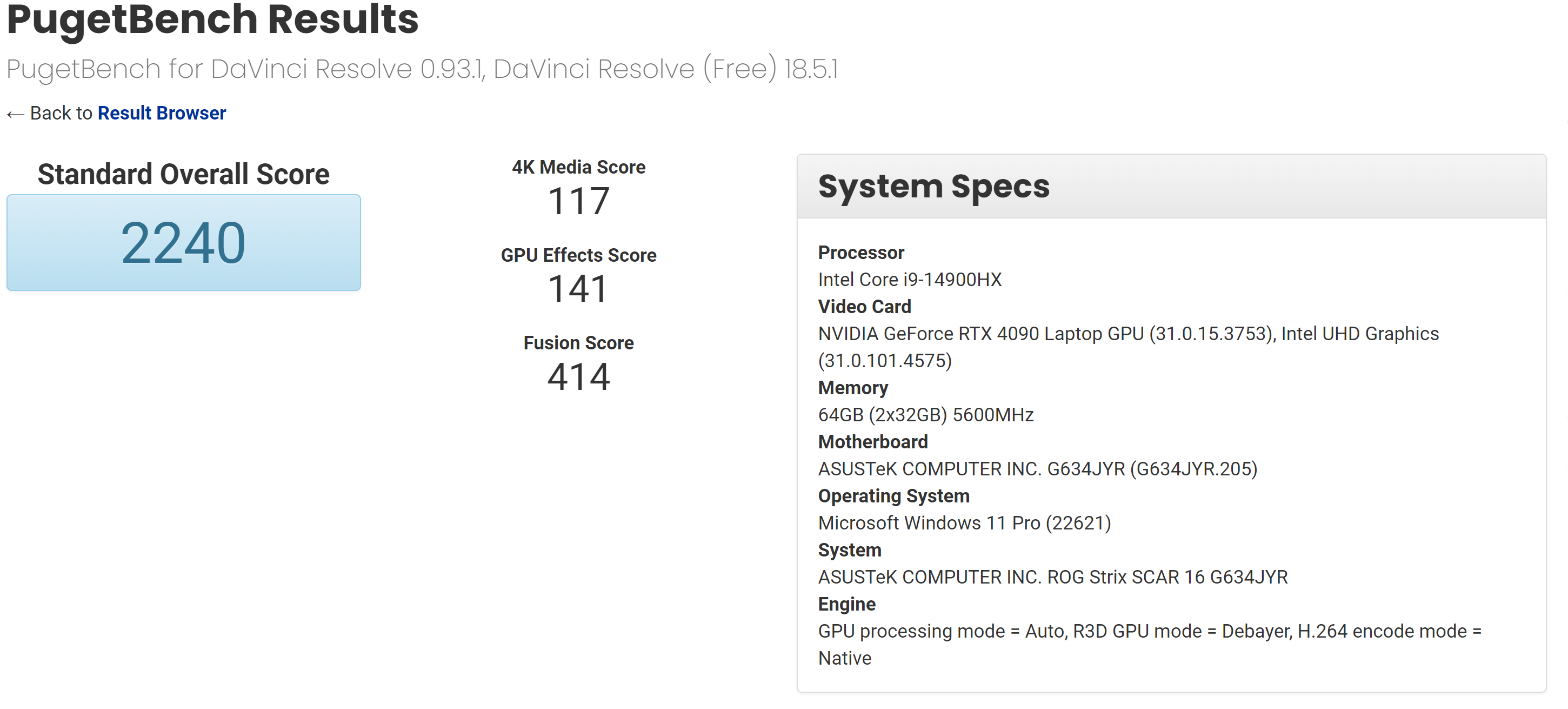This screenshot has width=1568, height=709.
Task: Click the 414 Fusion score value
Action: click(578, 376)
